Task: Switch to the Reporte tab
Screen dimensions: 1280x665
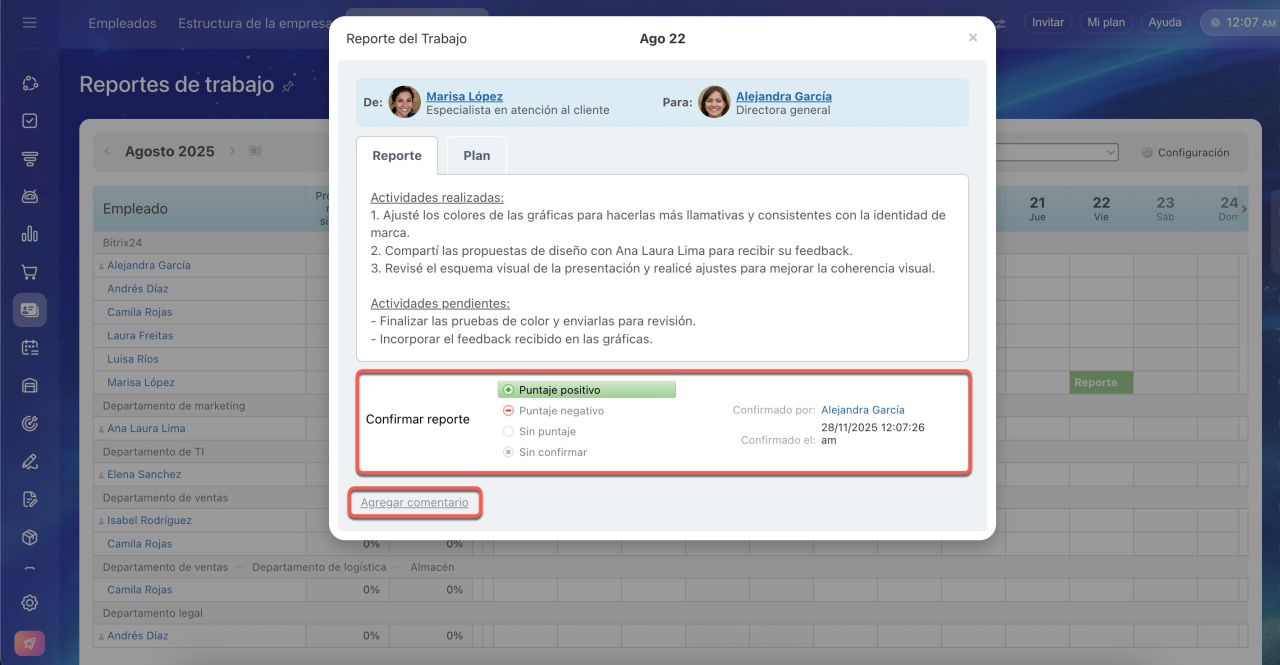Action: (397, 156)
